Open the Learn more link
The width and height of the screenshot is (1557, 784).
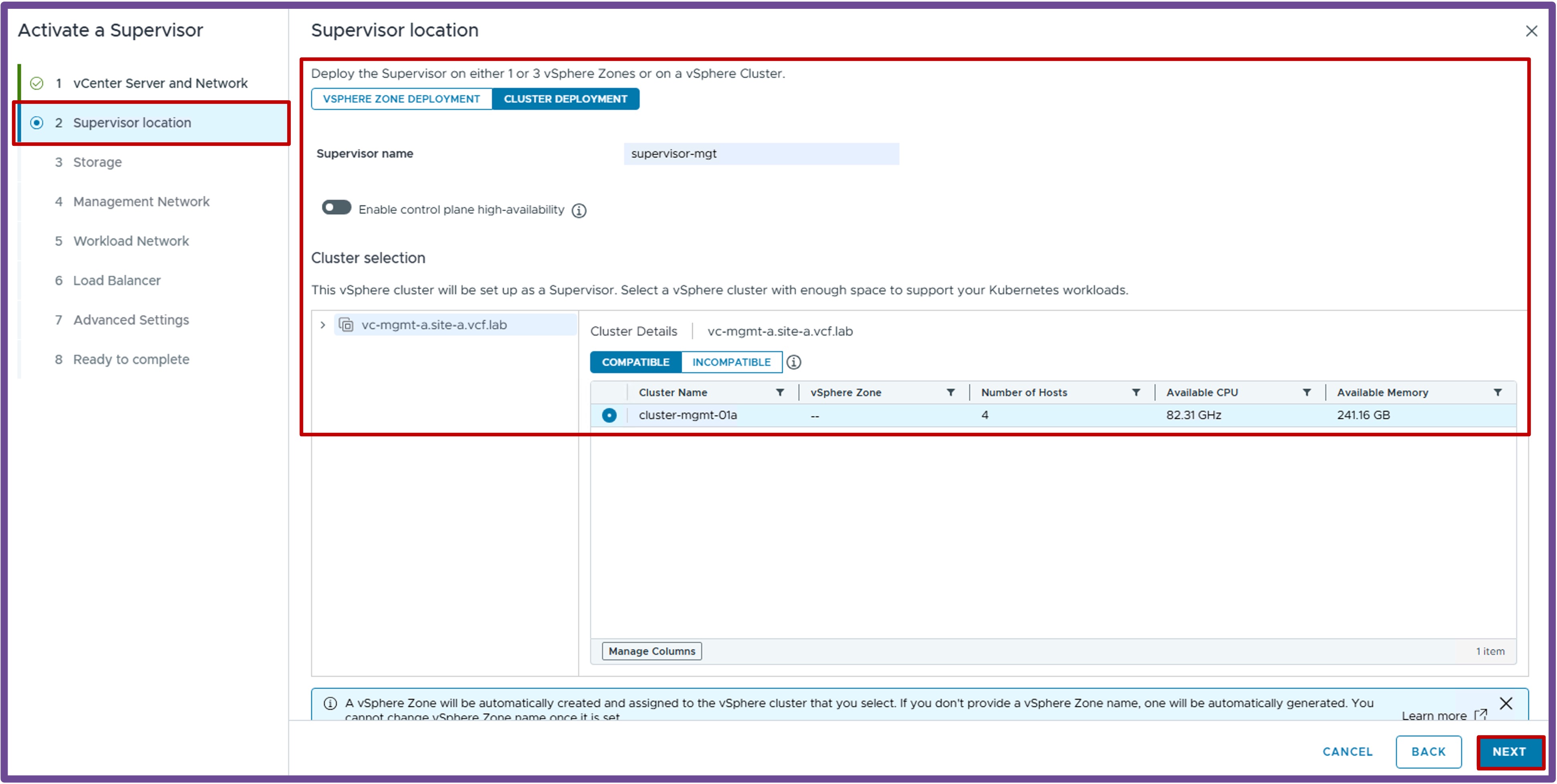click(x=1434, y=715)
